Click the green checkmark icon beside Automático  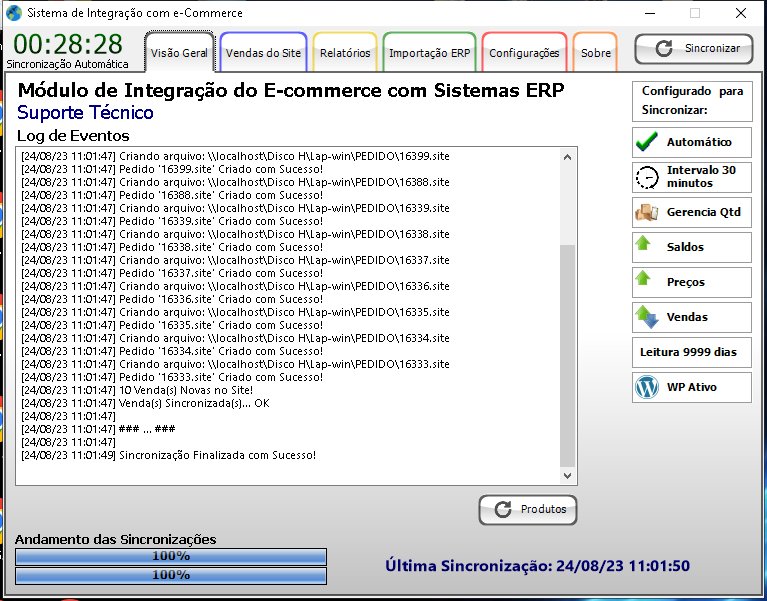(647, 142)
